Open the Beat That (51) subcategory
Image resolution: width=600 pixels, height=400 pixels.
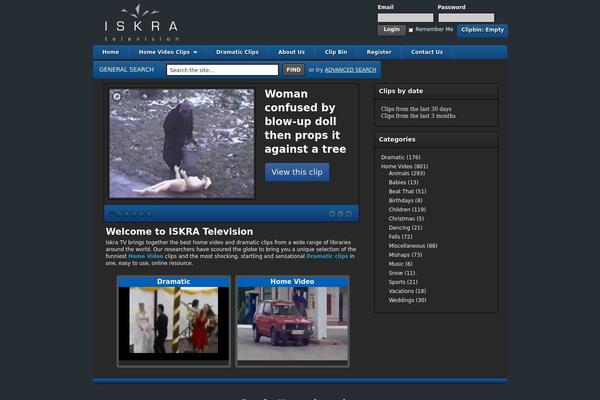click(407, 191)
